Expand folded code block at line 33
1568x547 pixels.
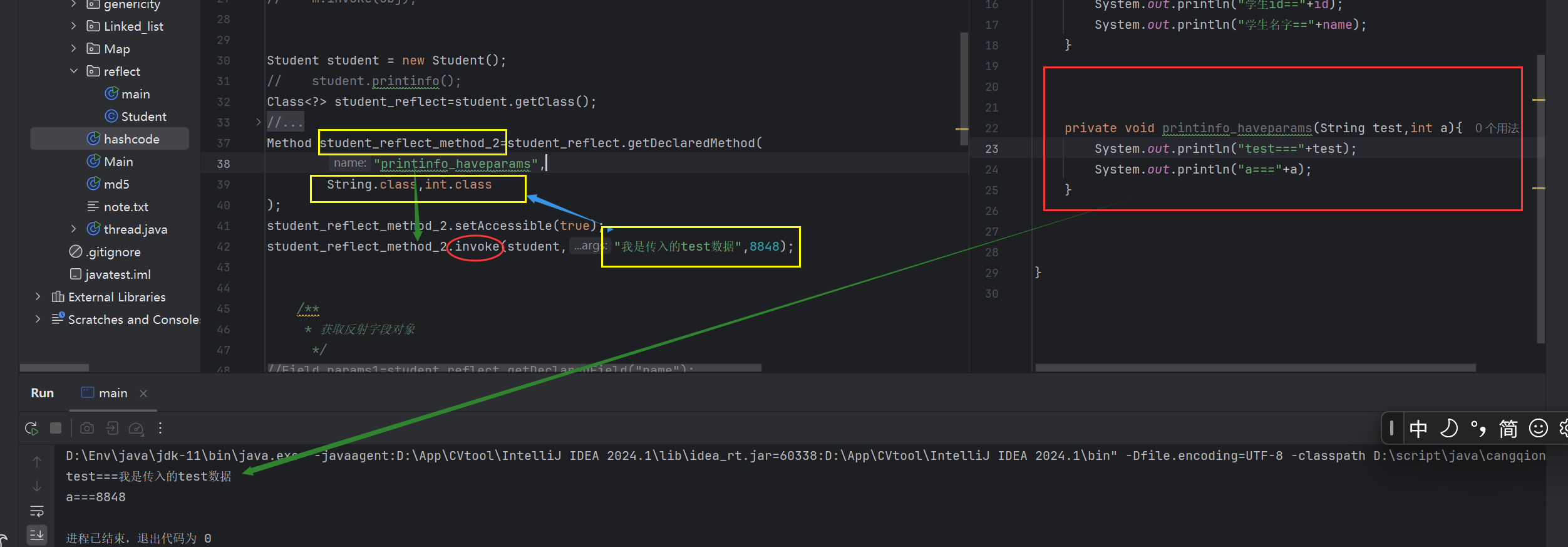[x=258, y=122]
